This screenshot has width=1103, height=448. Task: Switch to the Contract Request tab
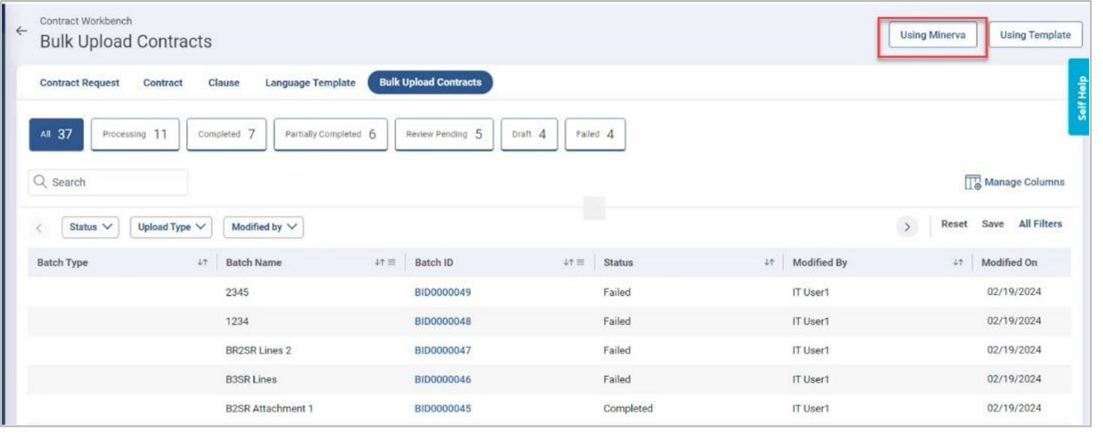coord(79,83)
